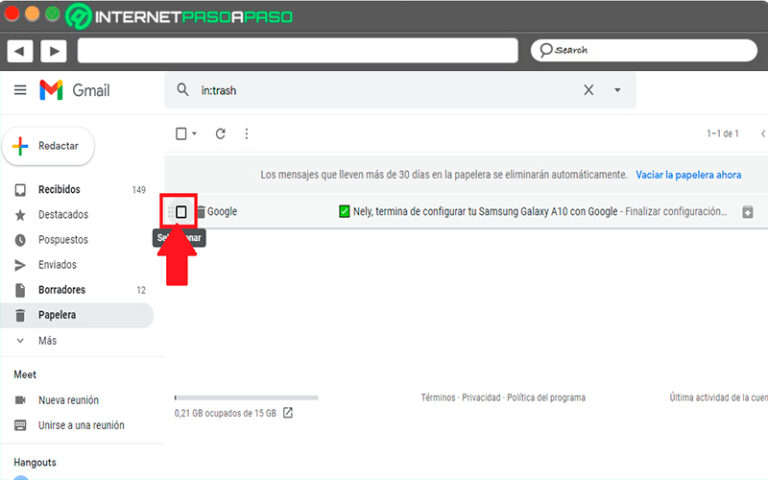Click the Meet section heading
The width and height of the screenshot is (768, 480).
(x=25, y=375)
